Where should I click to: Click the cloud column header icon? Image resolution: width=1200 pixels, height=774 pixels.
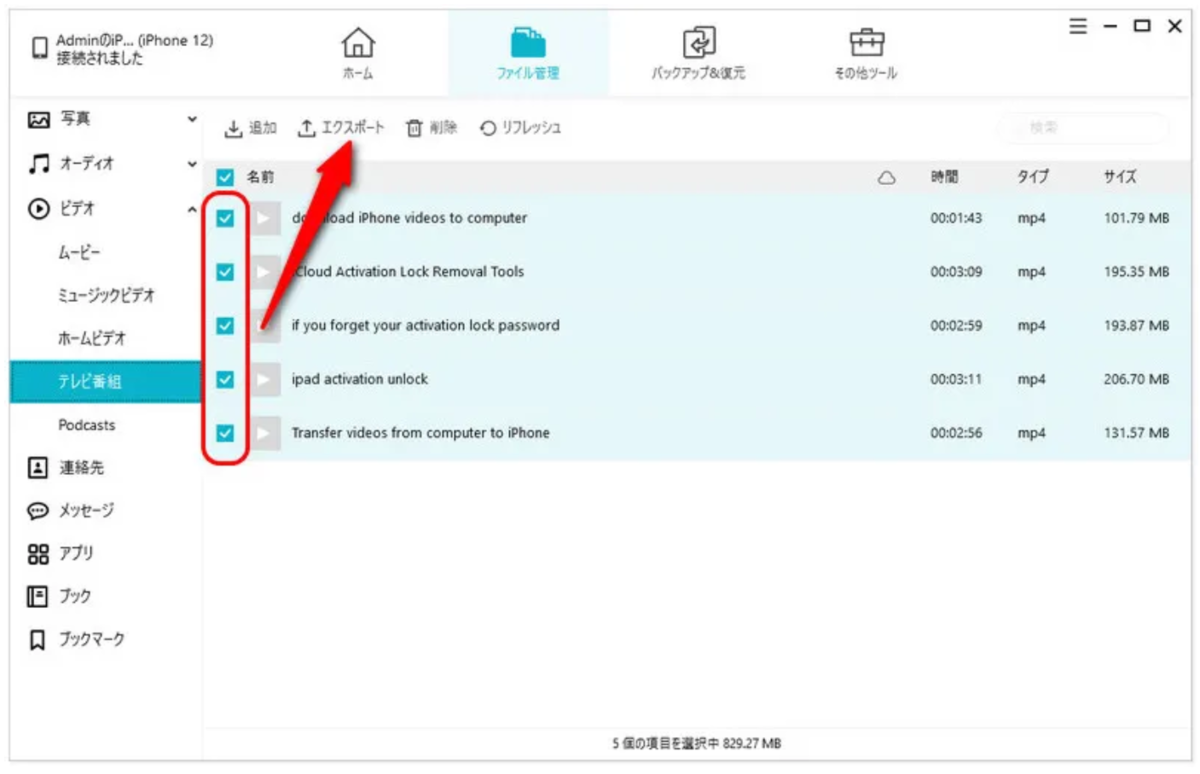[x=886, y=177]
